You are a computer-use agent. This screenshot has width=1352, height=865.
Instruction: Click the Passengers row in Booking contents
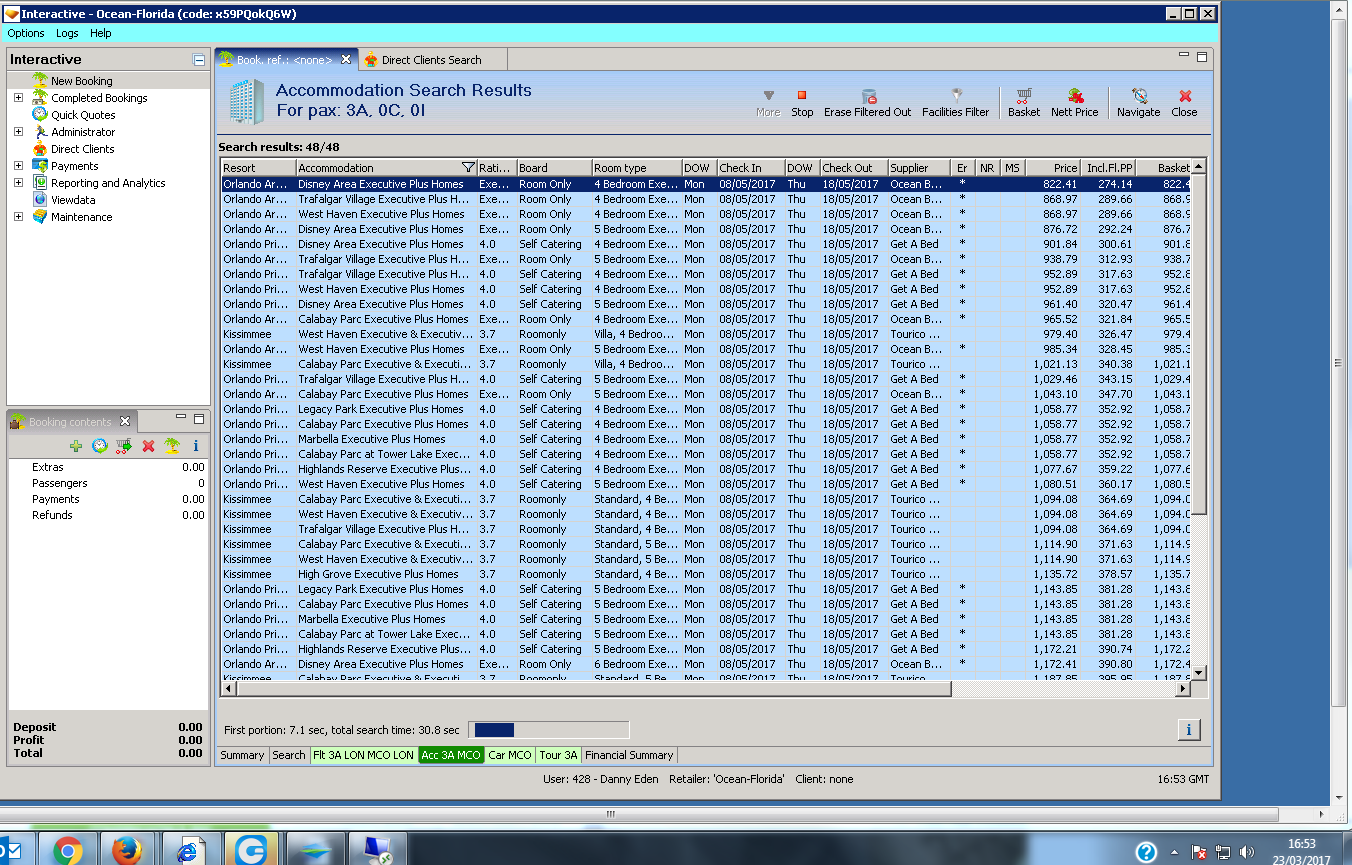coord(108,483)
